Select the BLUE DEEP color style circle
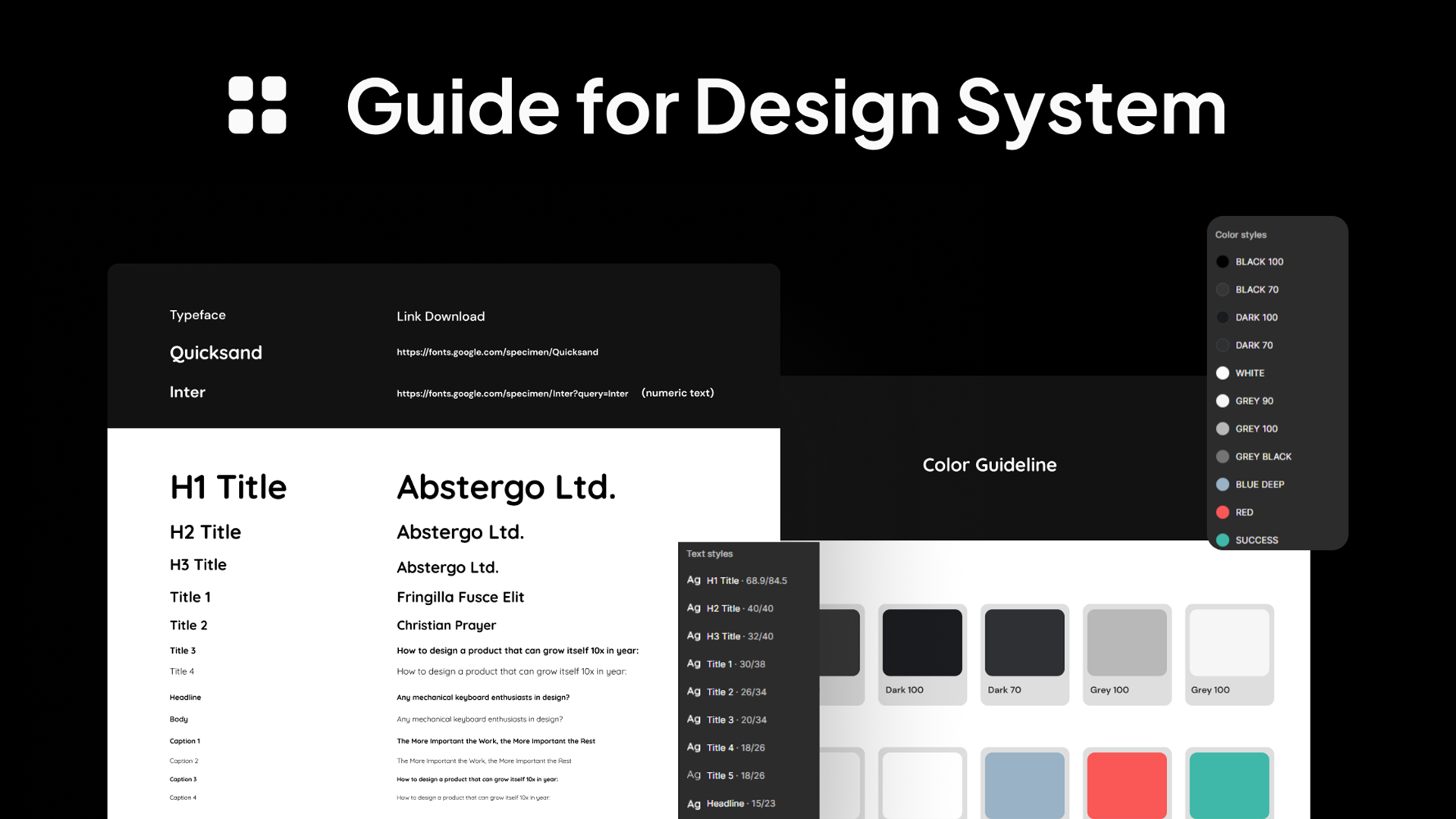 coord(1222,485)
